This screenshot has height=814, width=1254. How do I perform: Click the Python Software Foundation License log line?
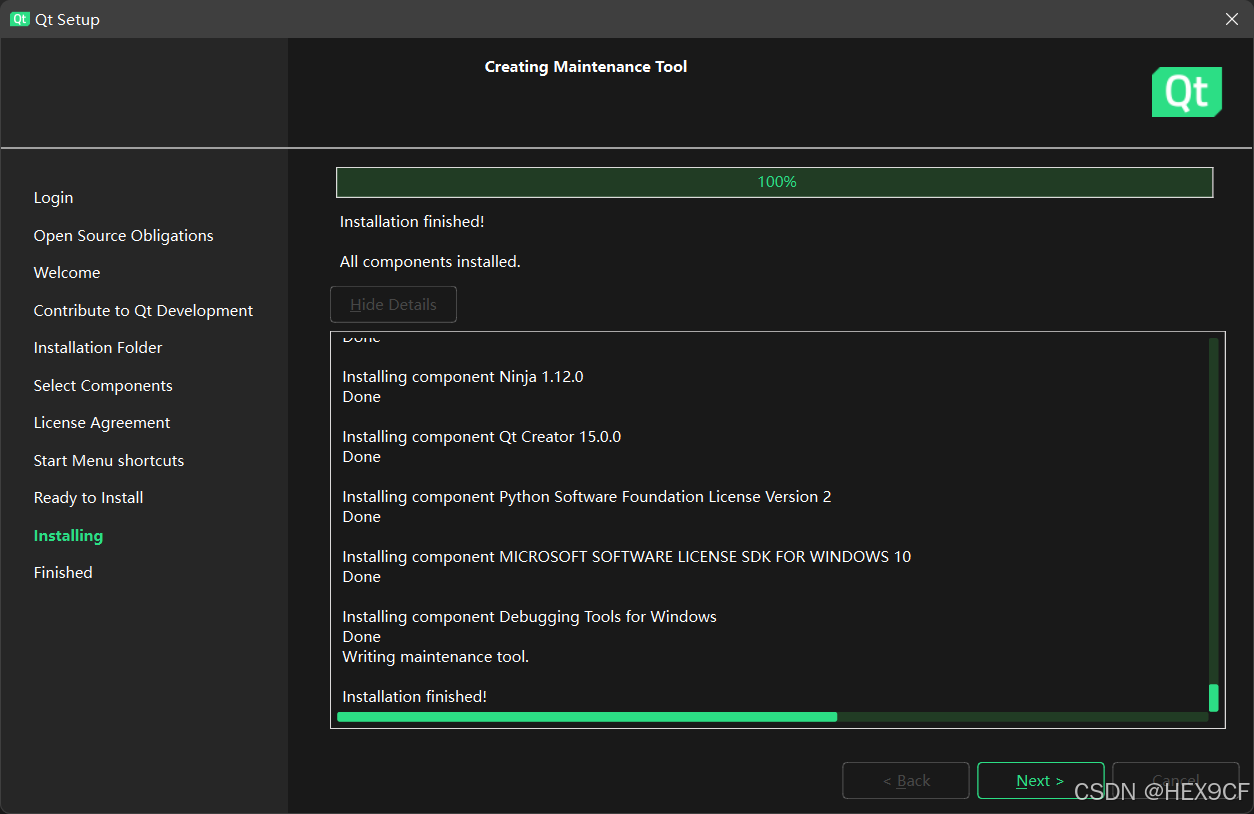pos(587,497)
